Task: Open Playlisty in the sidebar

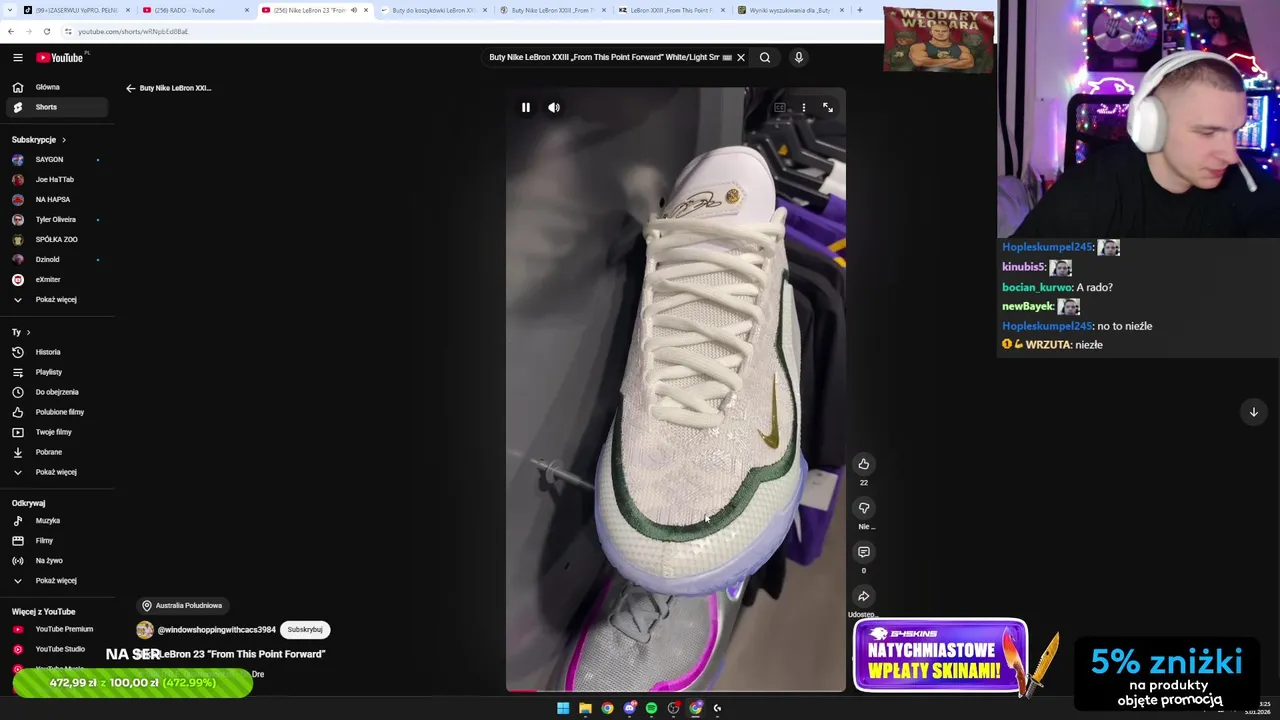Action: 58,372
